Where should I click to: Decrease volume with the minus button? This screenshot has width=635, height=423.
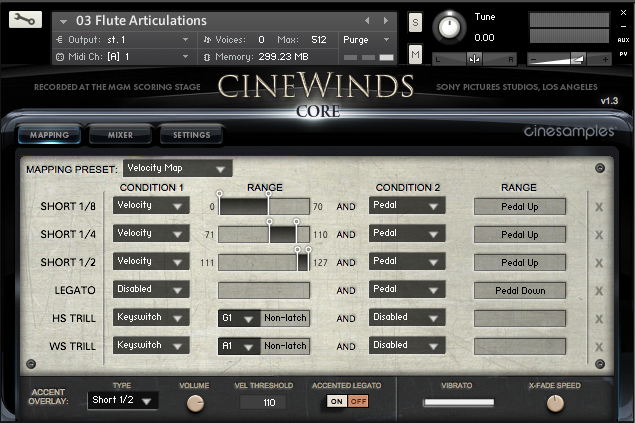tap(533, 60)
